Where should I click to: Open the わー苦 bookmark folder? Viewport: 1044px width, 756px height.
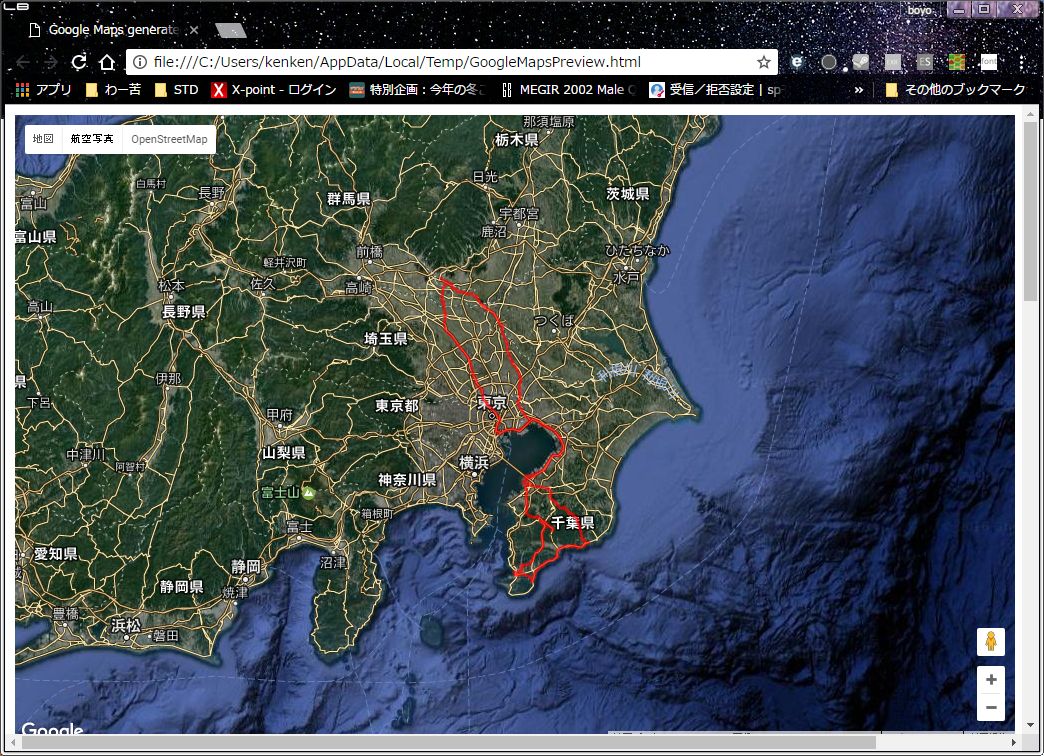pos(114,89)
